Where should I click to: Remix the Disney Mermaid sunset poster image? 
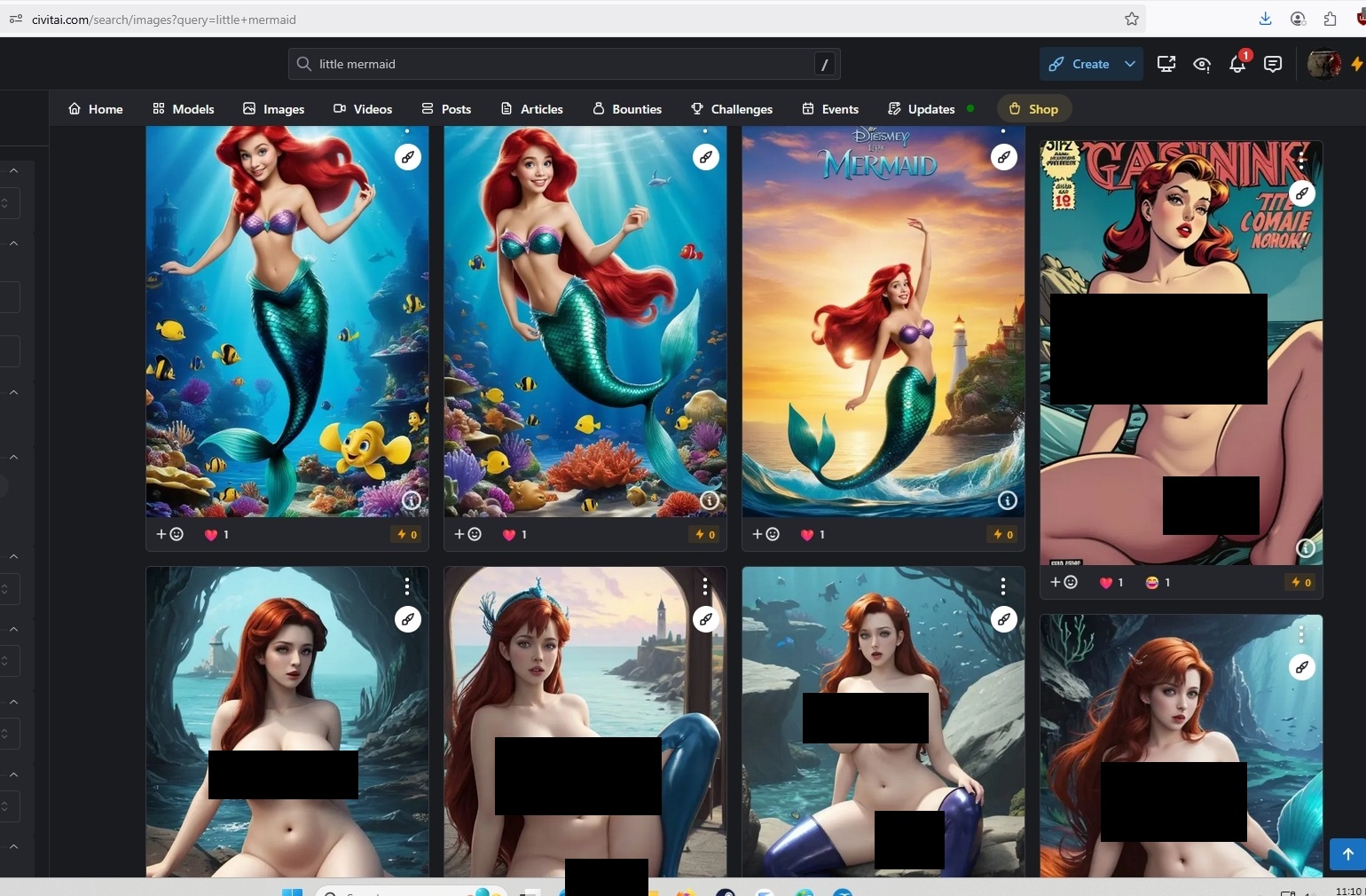[1004, 157]
